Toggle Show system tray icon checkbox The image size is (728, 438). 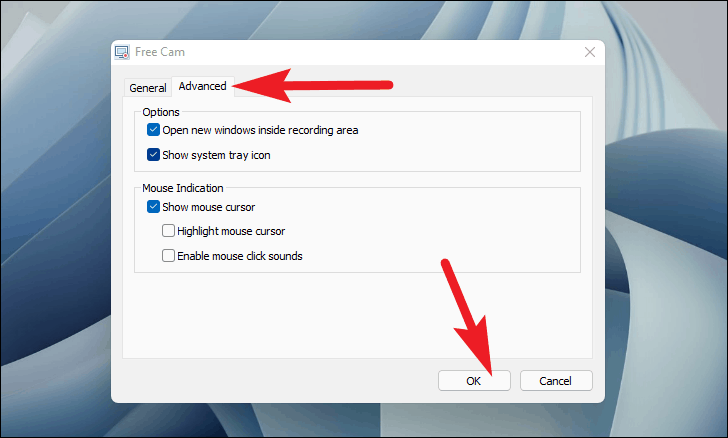click(x=153, y=155)
